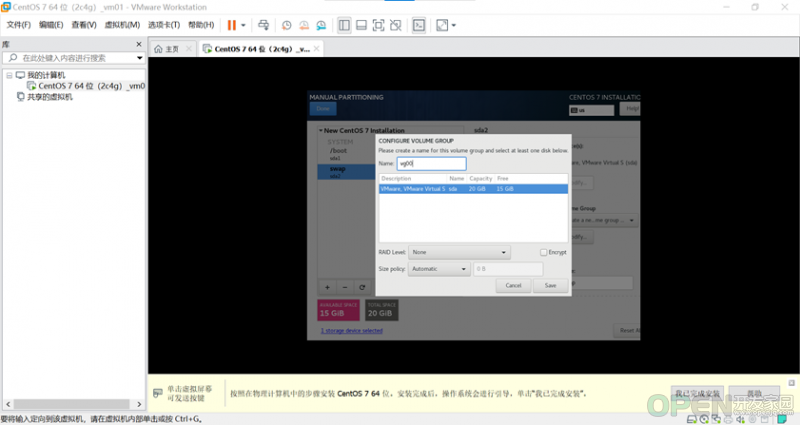
Task: Click the stretch guest display icon
Action: click(442, 25)
